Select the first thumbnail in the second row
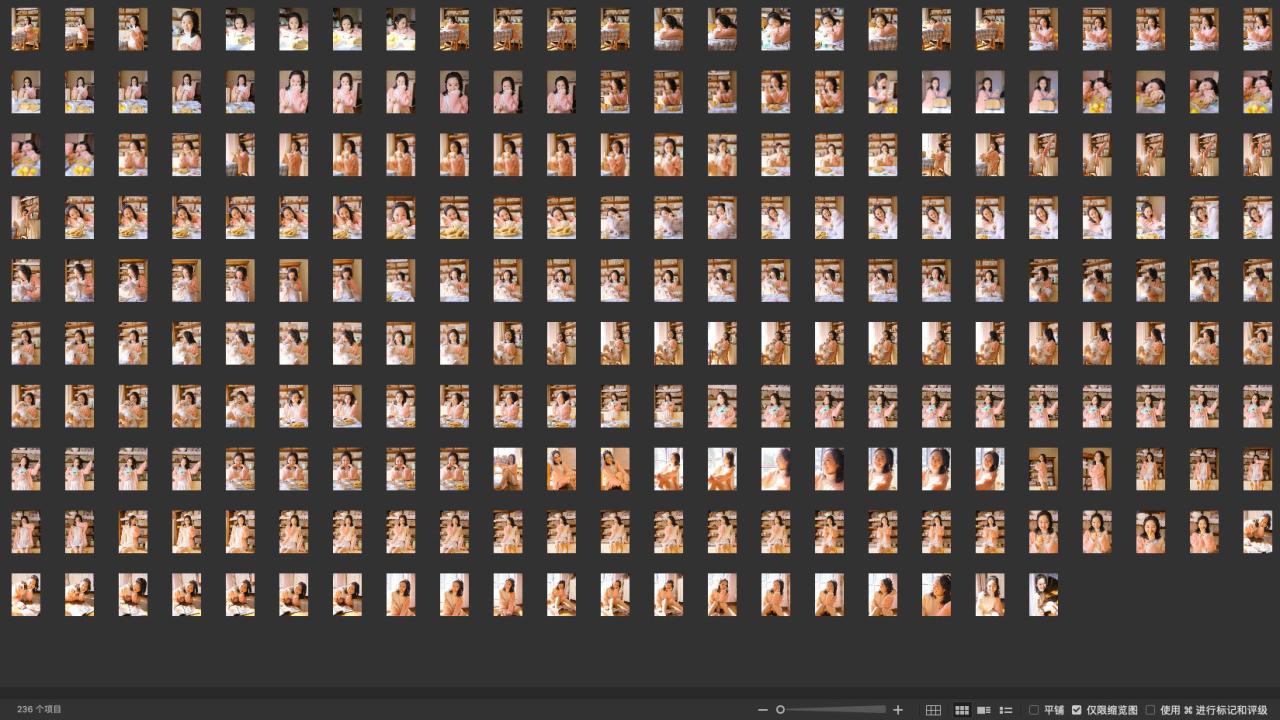 (x=26, y=92)
